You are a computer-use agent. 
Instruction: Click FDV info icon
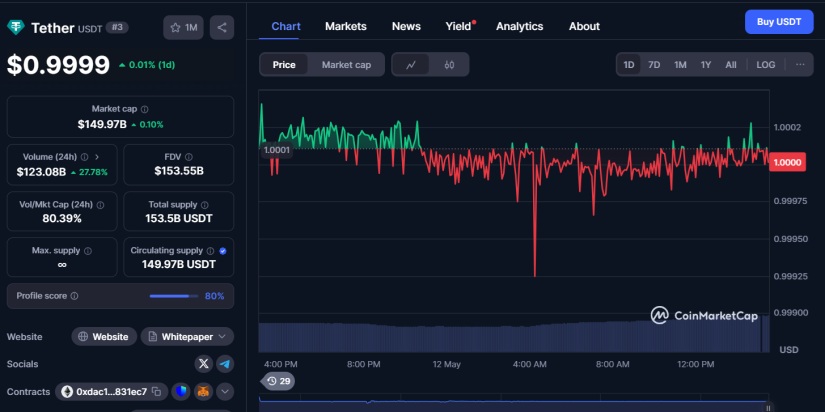(189, 157)
